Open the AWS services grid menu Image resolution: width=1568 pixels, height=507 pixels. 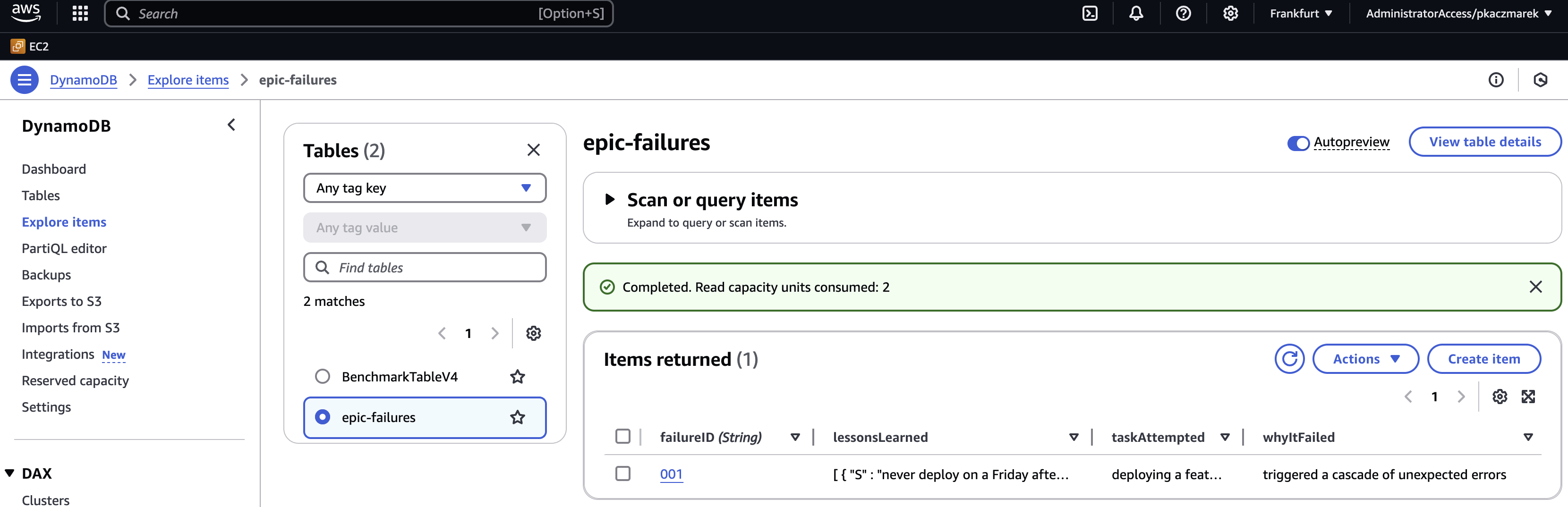(x=80, y=13)
